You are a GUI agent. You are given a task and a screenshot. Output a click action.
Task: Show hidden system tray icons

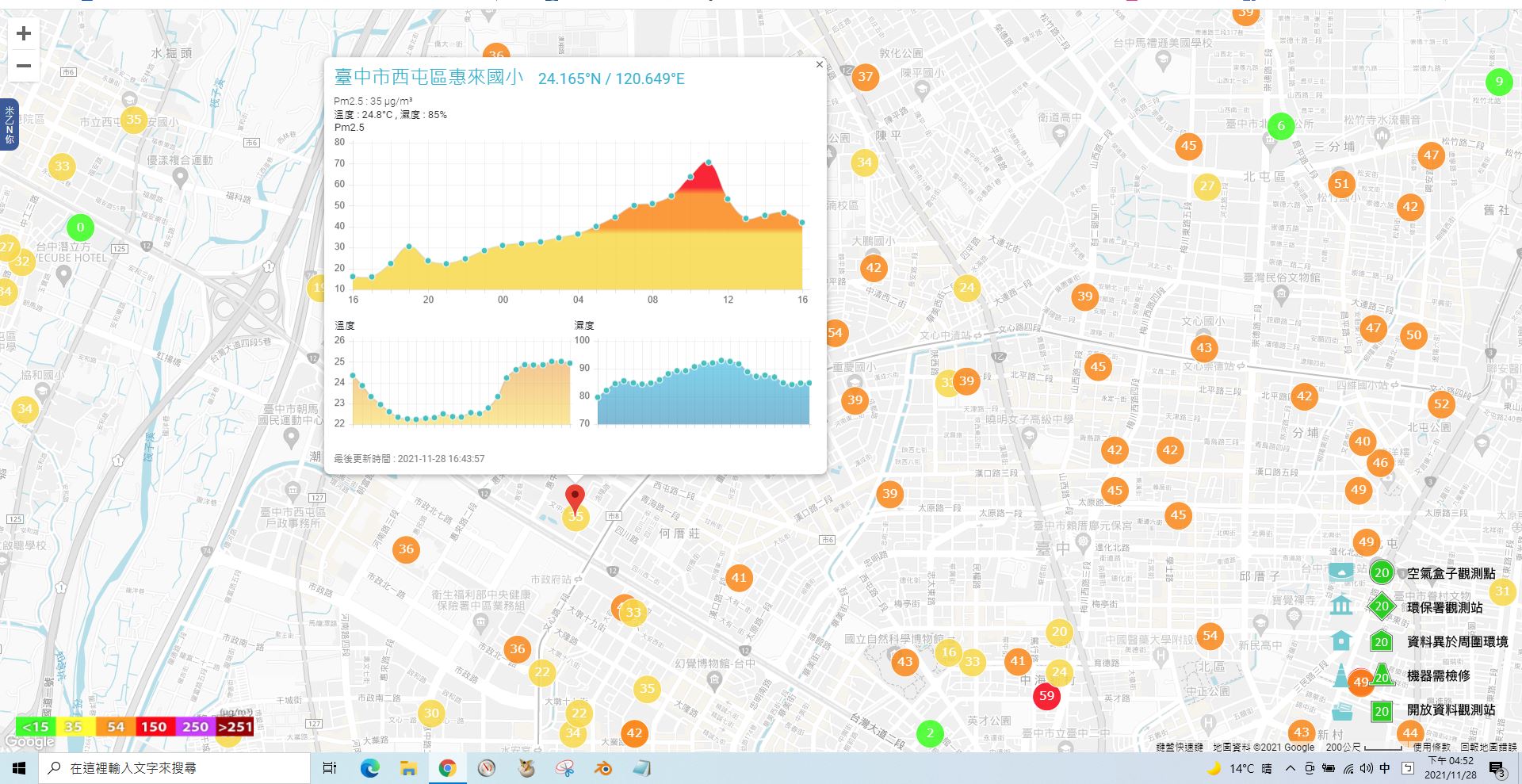tap(1291, 768)
